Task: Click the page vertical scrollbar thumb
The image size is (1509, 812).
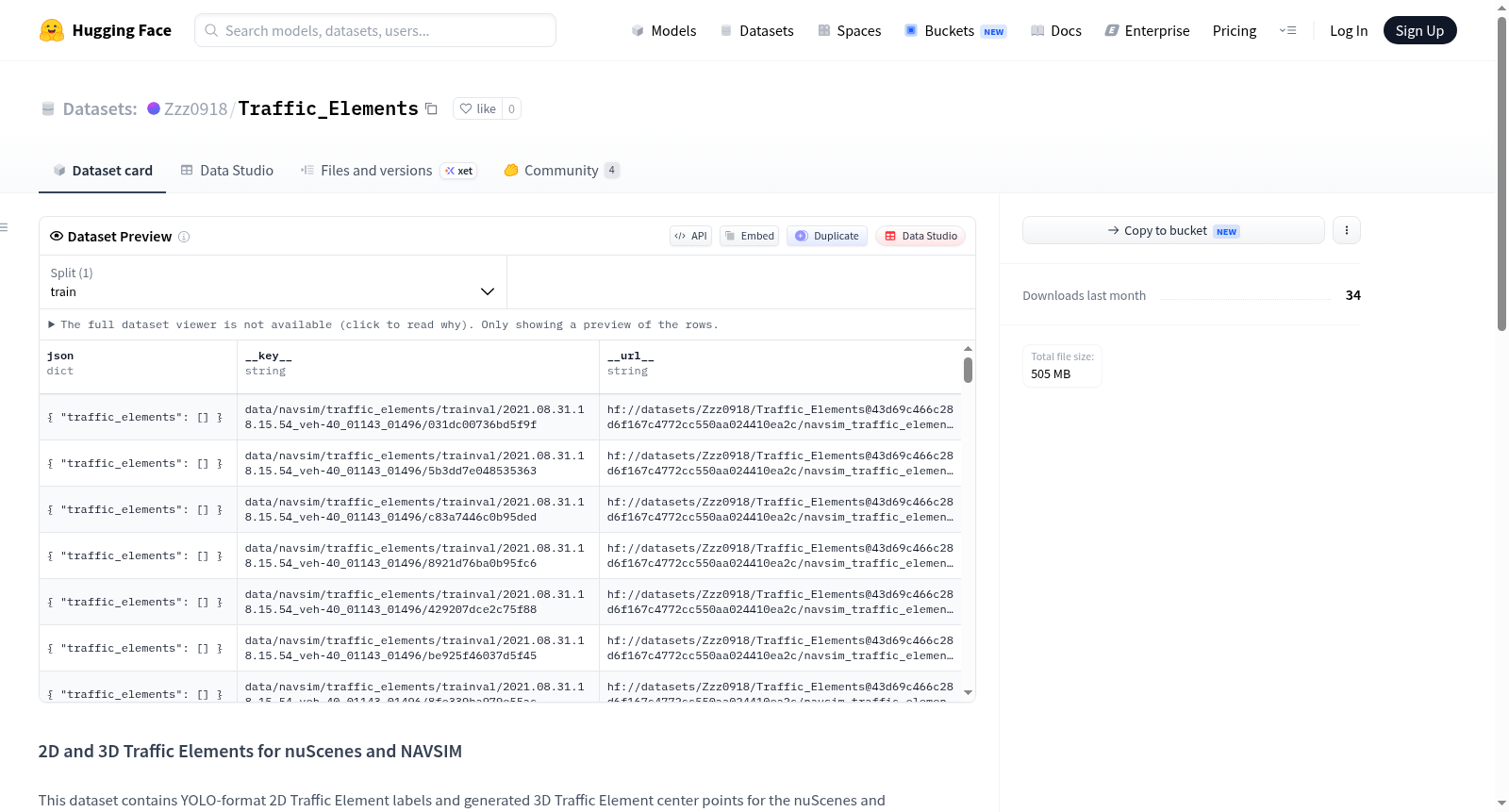Action: click(x=1501, y=174)
